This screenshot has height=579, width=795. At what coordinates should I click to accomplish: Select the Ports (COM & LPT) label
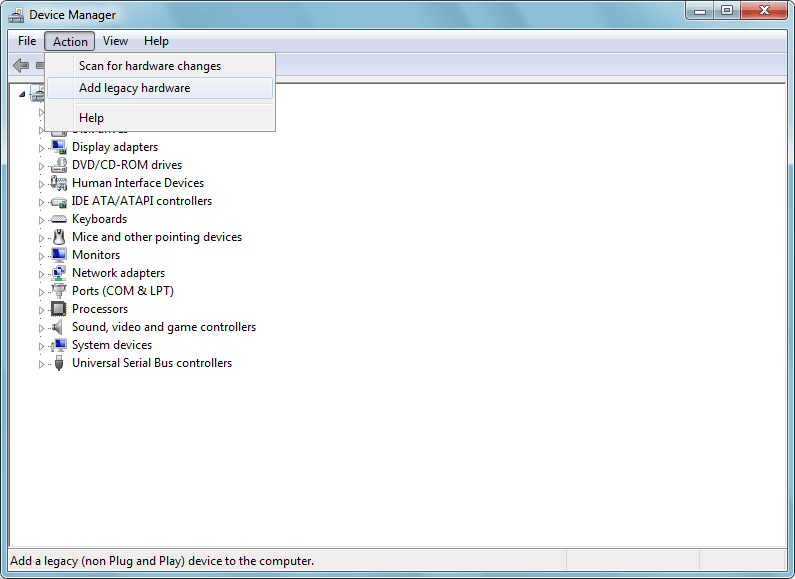click(x=123, y=291)
